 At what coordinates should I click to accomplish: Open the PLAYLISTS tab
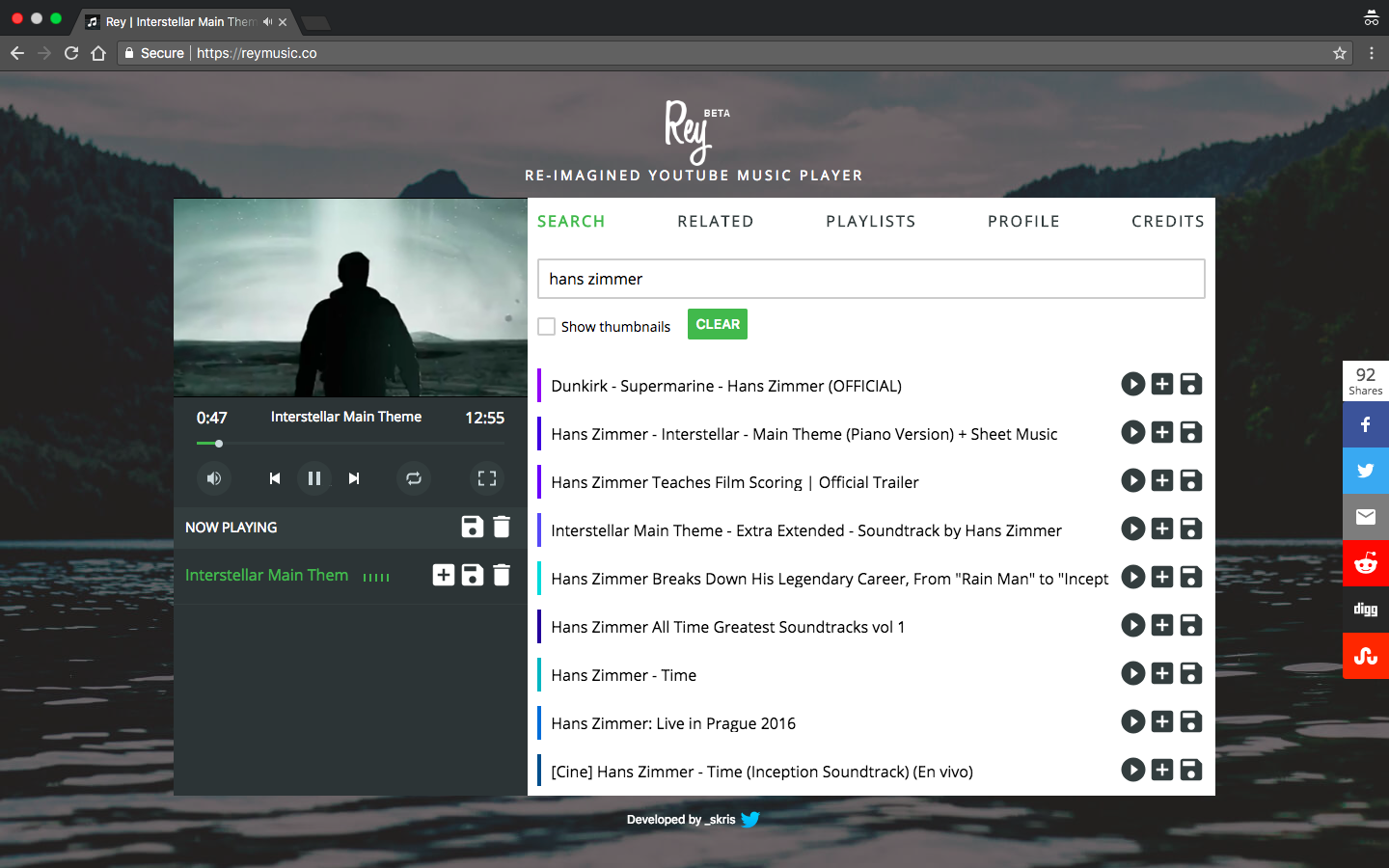click(x=870, y=222)
